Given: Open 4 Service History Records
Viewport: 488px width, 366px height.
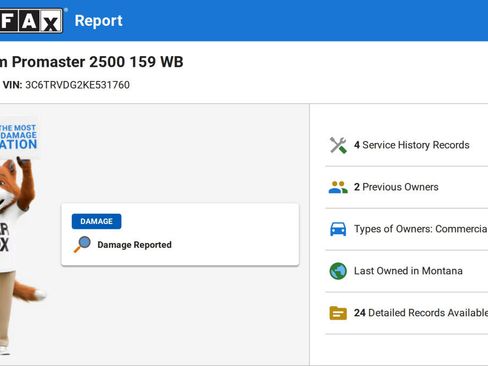Looking at the screenshot, I should (x=407, y=145).
